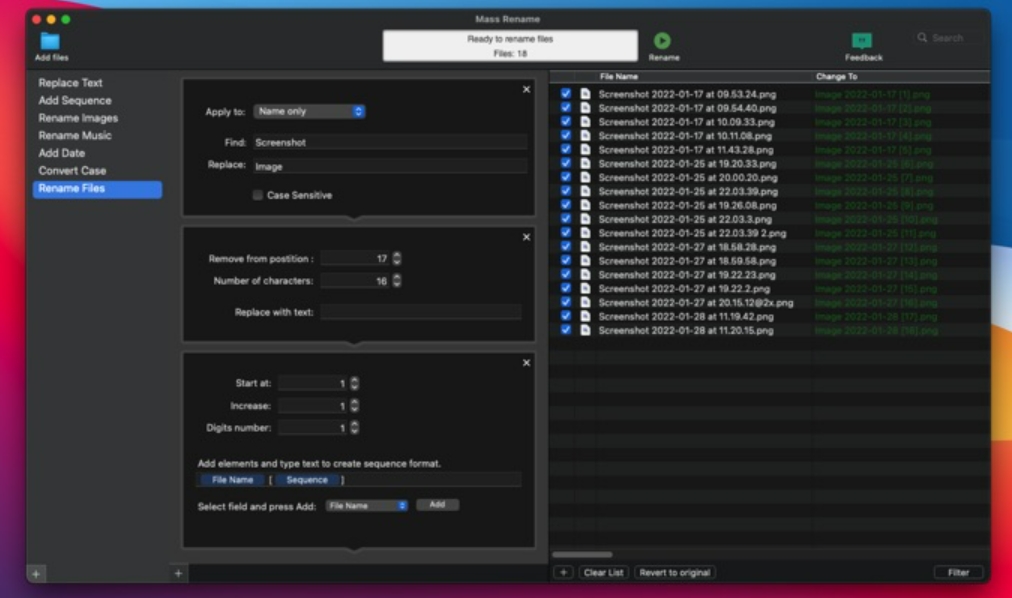Uncheck Screenshot 2022-01-27 at 19.22.23.png
Image resolution: width=1012 pixels, height=598 pixels.
tap(565, 274)
